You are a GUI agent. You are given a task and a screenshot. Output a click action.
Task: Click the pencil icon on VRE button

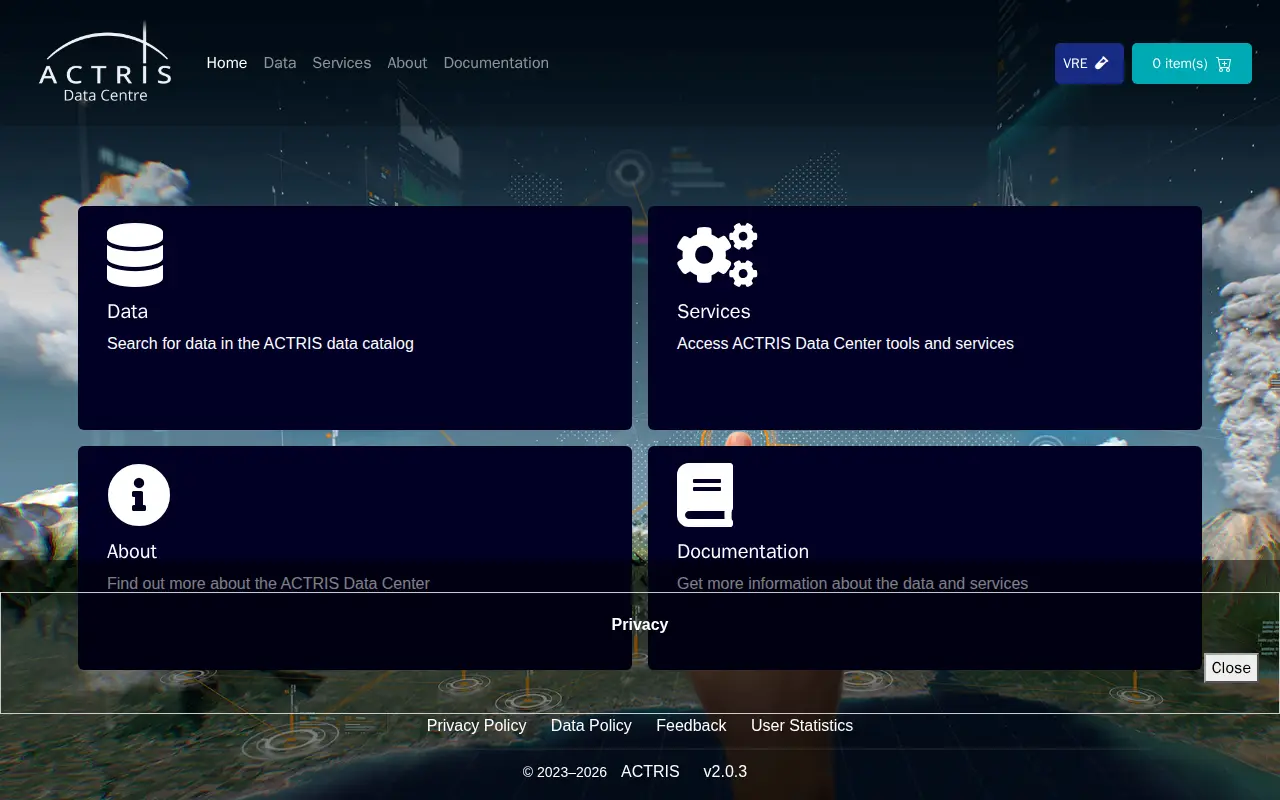pos(1102,63)
